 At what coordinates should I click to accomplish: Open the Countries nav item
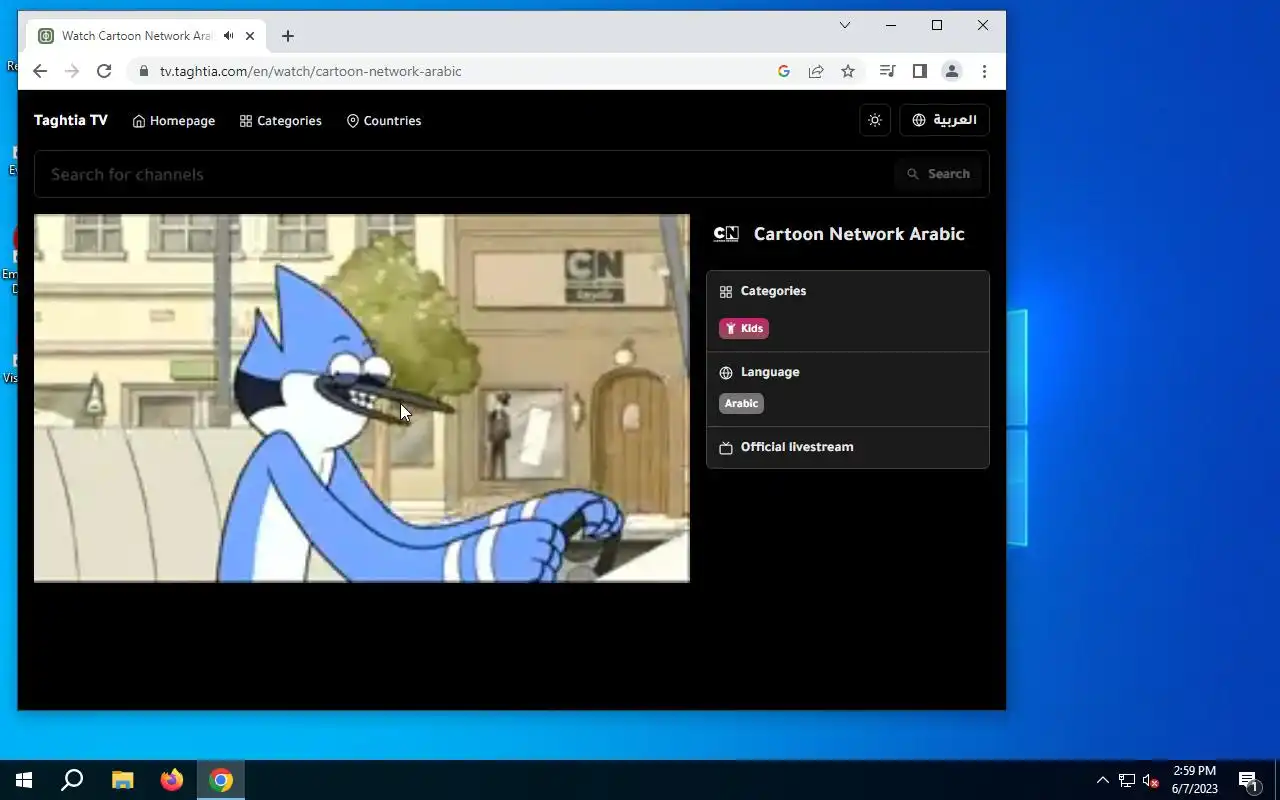[x=384, y=120]
